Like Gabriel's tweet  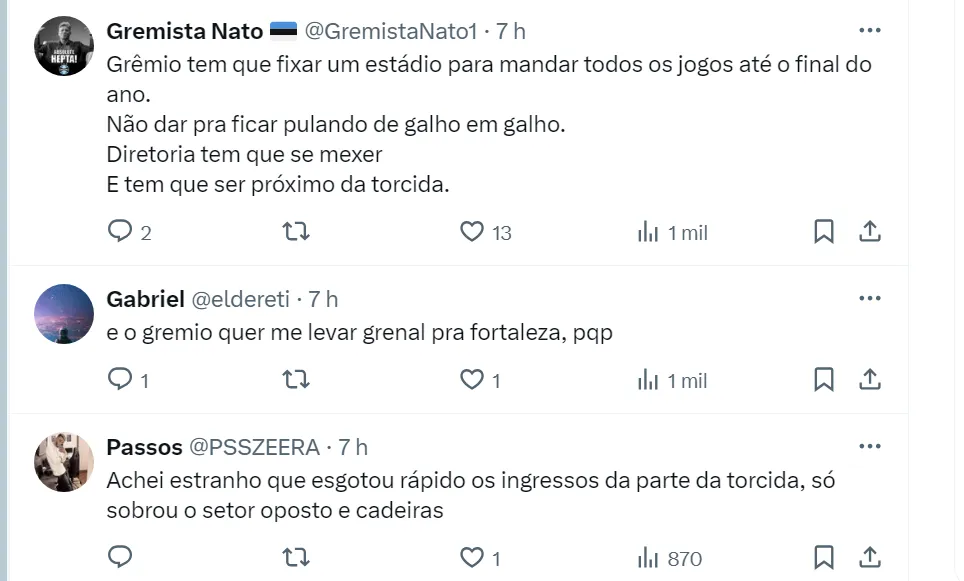point(472,380)
